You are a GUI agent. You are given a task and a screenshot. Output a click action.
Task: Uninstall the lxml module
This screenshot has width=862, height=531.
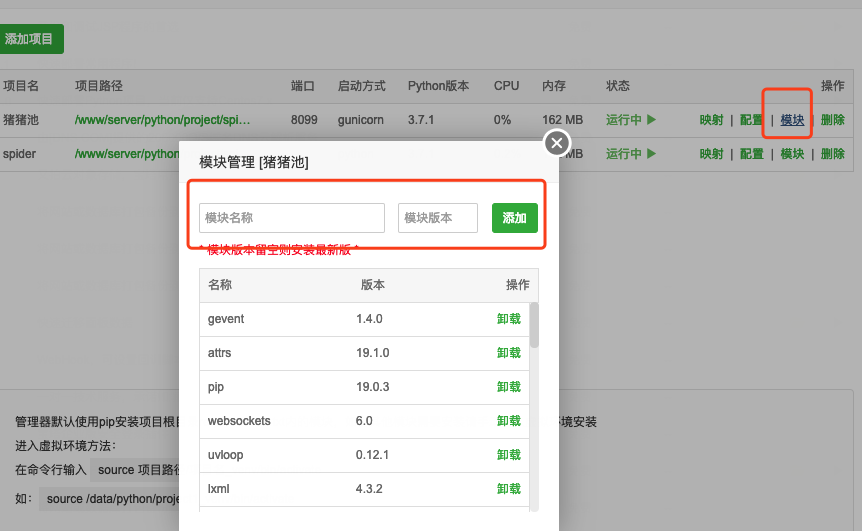(508, 489)
